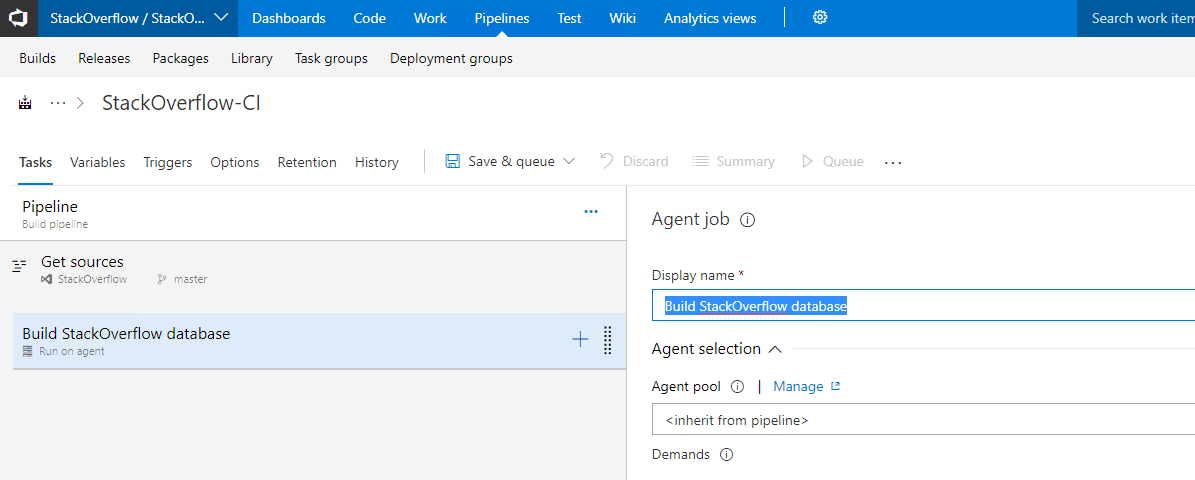Go to Releases in the Pipelines submenu

[104, 58]
